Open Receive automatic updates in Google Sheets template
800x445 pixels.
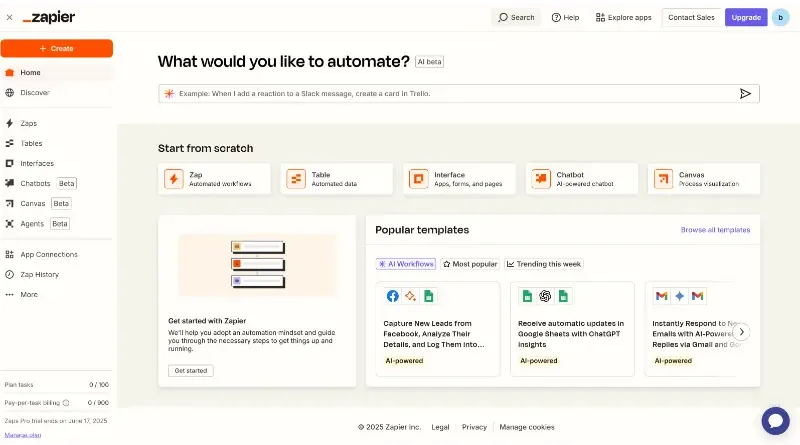click(x=572, y=329)
